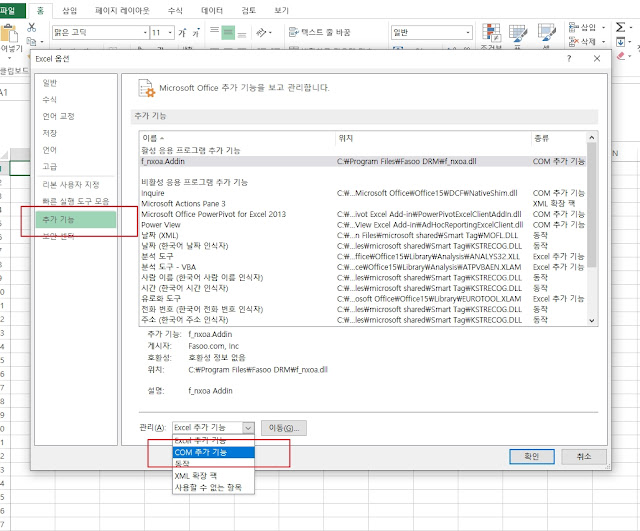Switch to the 데이터 ribbon tab
640x531 pixels.
pos(212,10)
